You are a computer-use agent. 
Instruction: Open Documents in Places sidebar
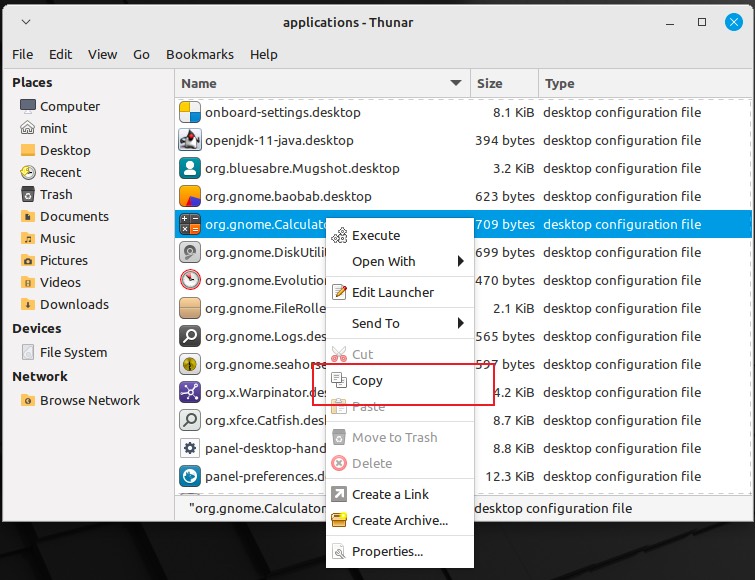click(x=74, y=216)
